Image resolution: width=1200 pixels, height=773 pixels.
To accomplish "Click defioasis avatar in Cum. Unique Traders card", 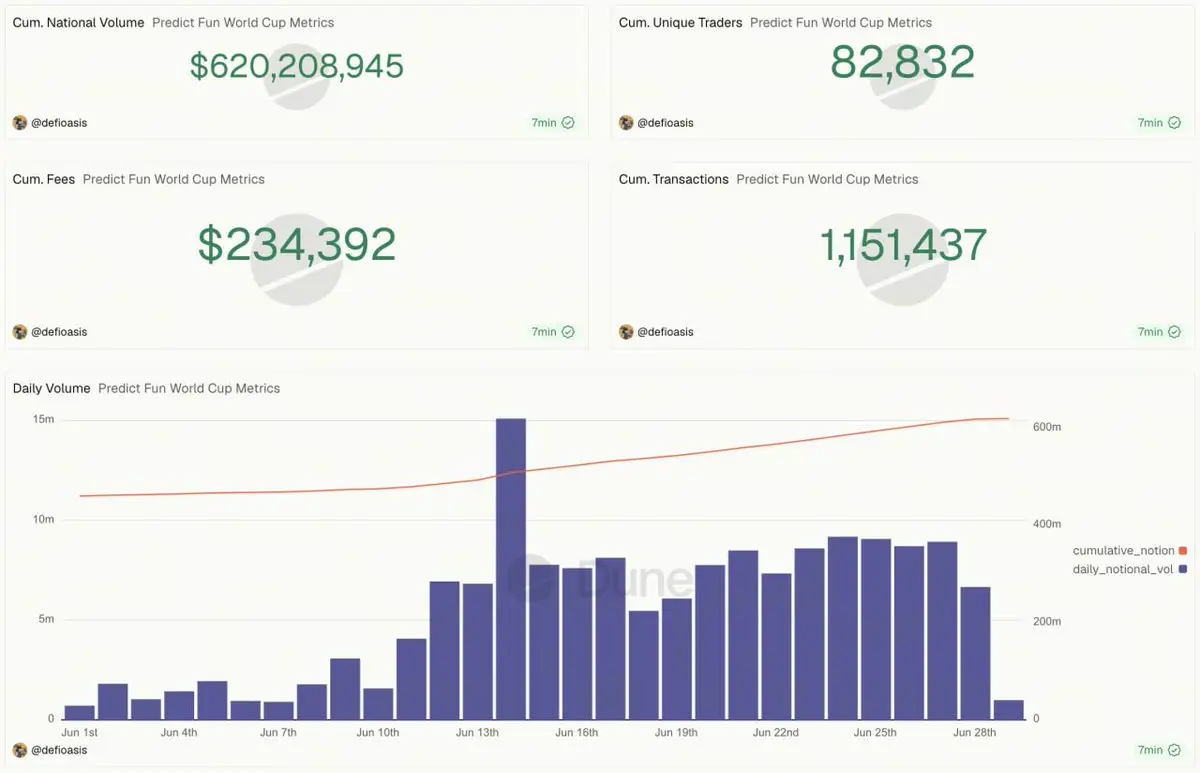I will [626, 123].
